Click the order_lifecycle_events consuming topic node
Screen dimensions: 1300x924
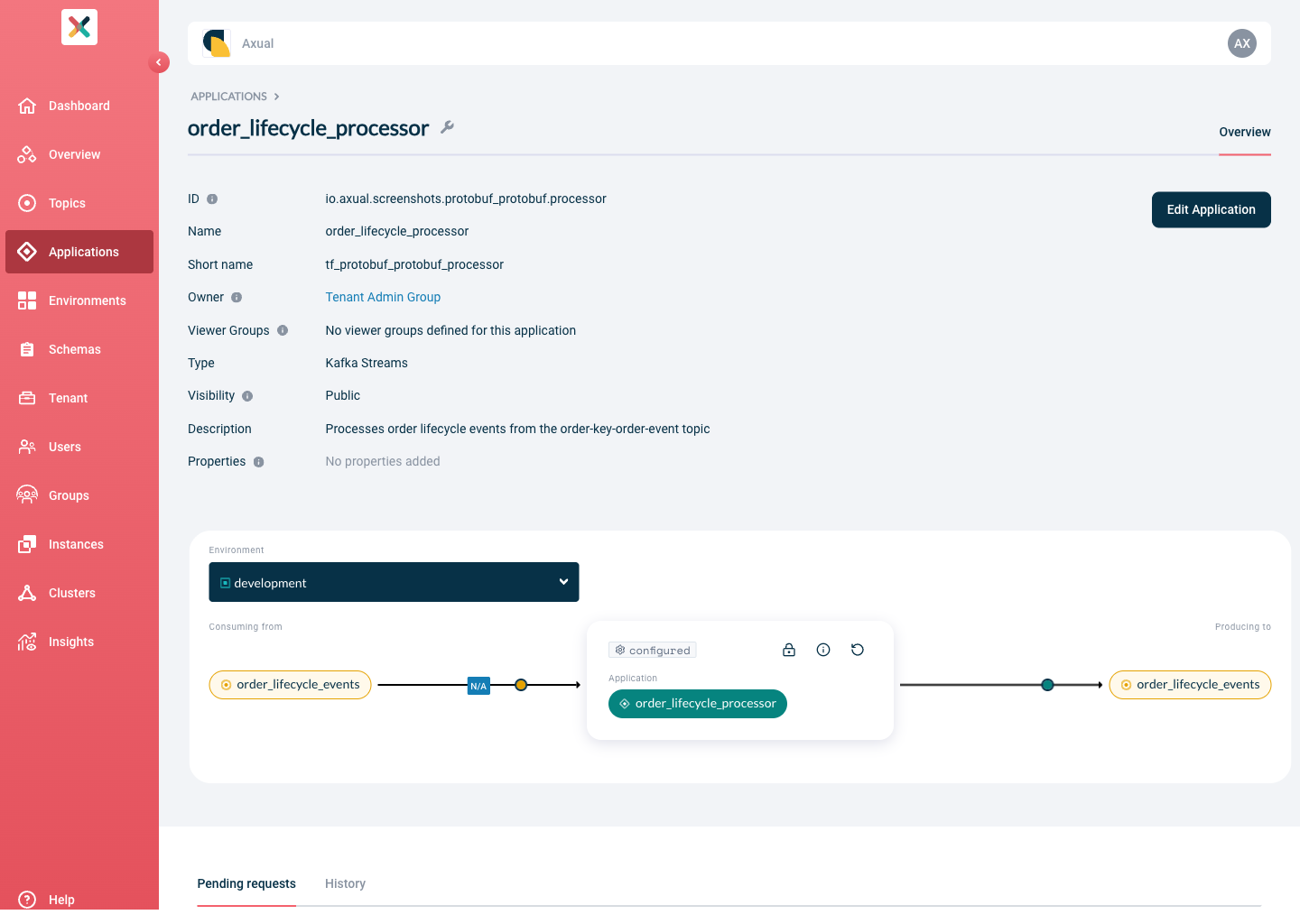pos(290,685)
